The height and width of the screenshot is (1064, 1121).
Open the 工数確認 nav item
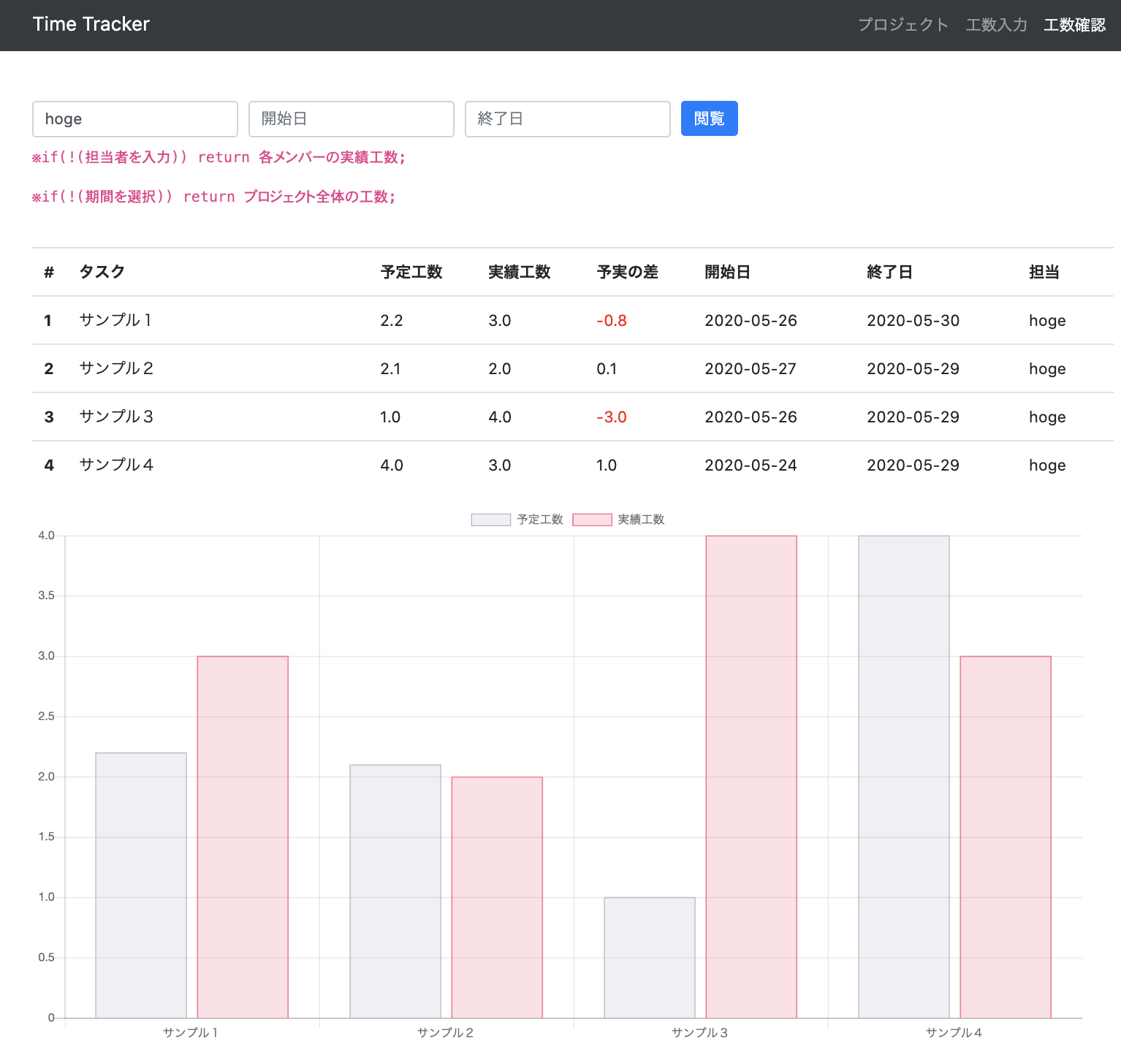(x=1074, y=25)
